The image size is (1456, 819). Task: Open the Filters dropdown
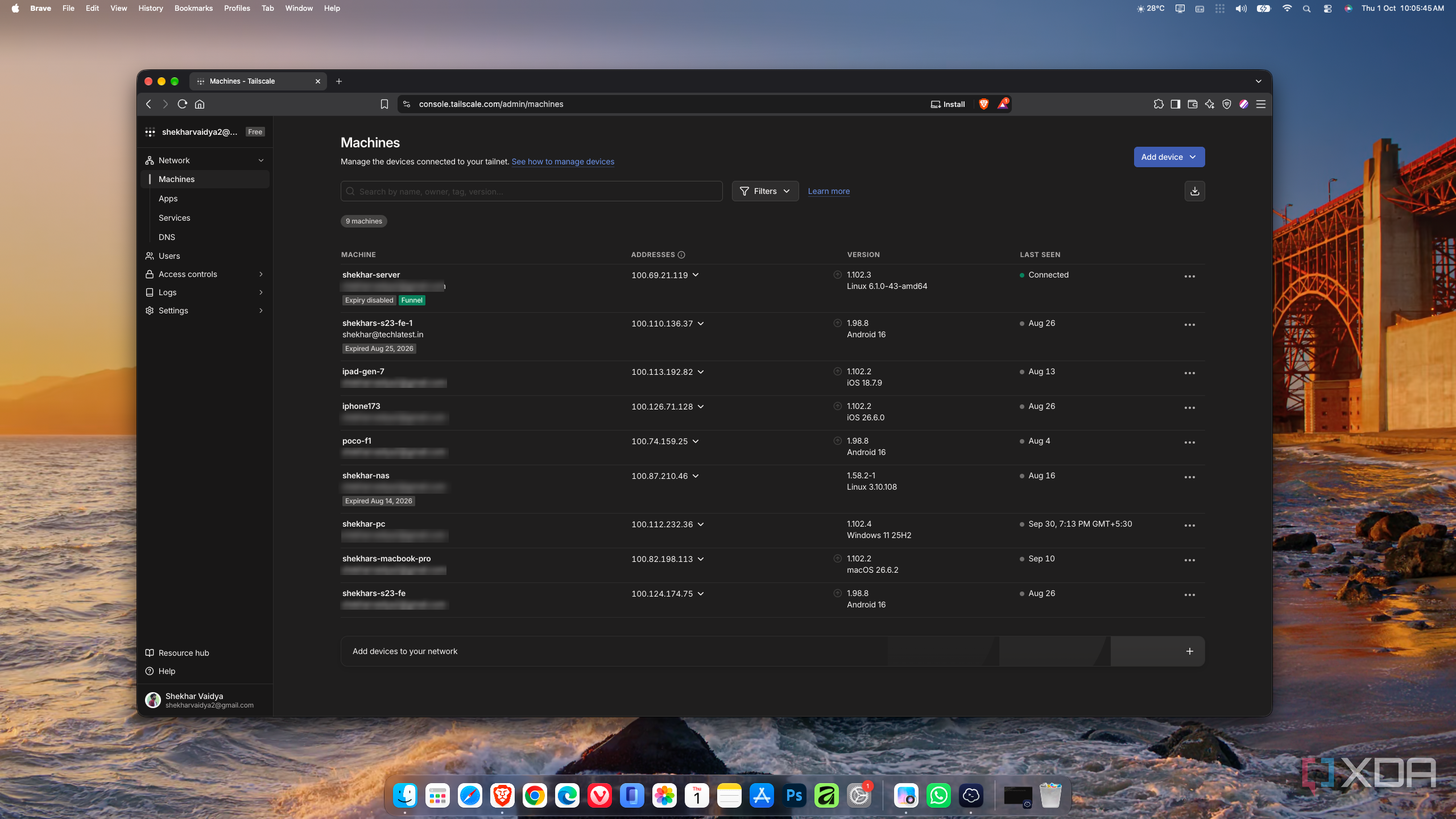coord(765,191)
